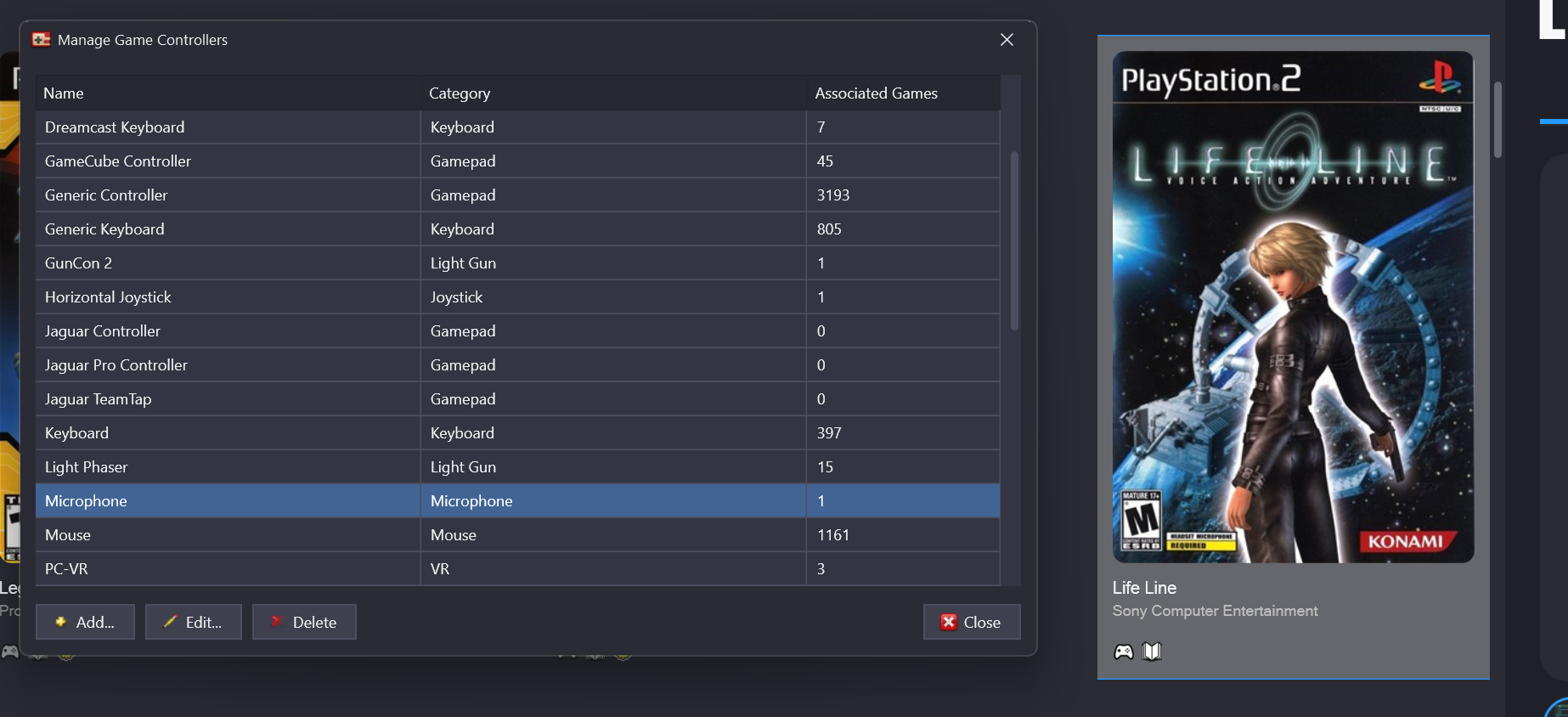Select the Jaguar Pro Controller row
The width and height of the screenshot is (1568, 717).
[x=116, y=365]
